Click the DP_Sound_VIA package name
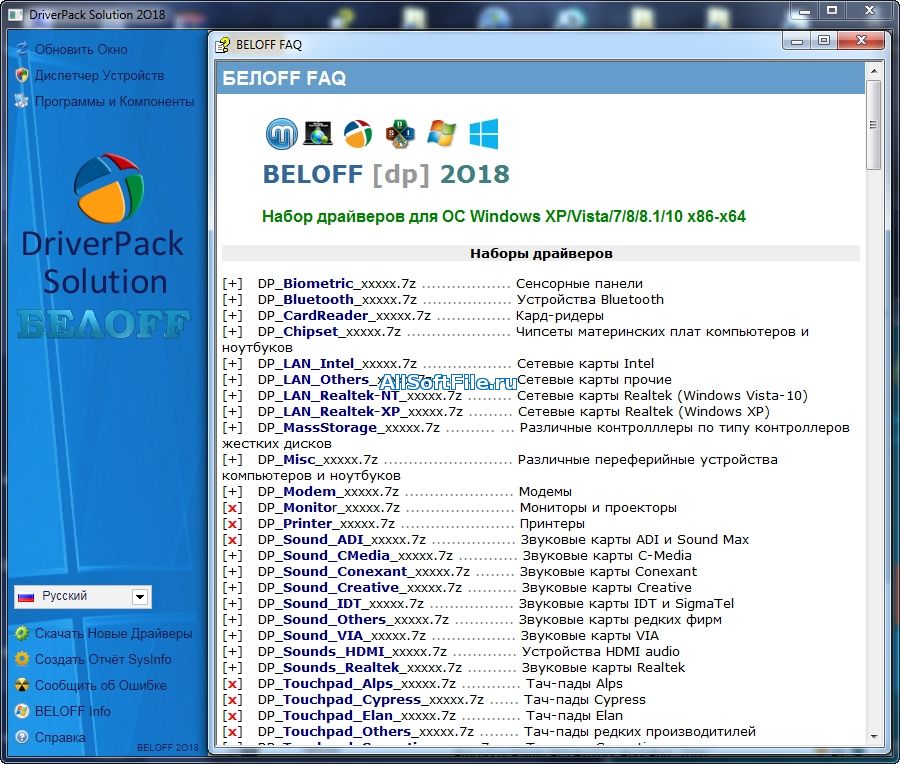Image resolution: width=900 pixels, height=764 pixels. click(x=342, y=636)
